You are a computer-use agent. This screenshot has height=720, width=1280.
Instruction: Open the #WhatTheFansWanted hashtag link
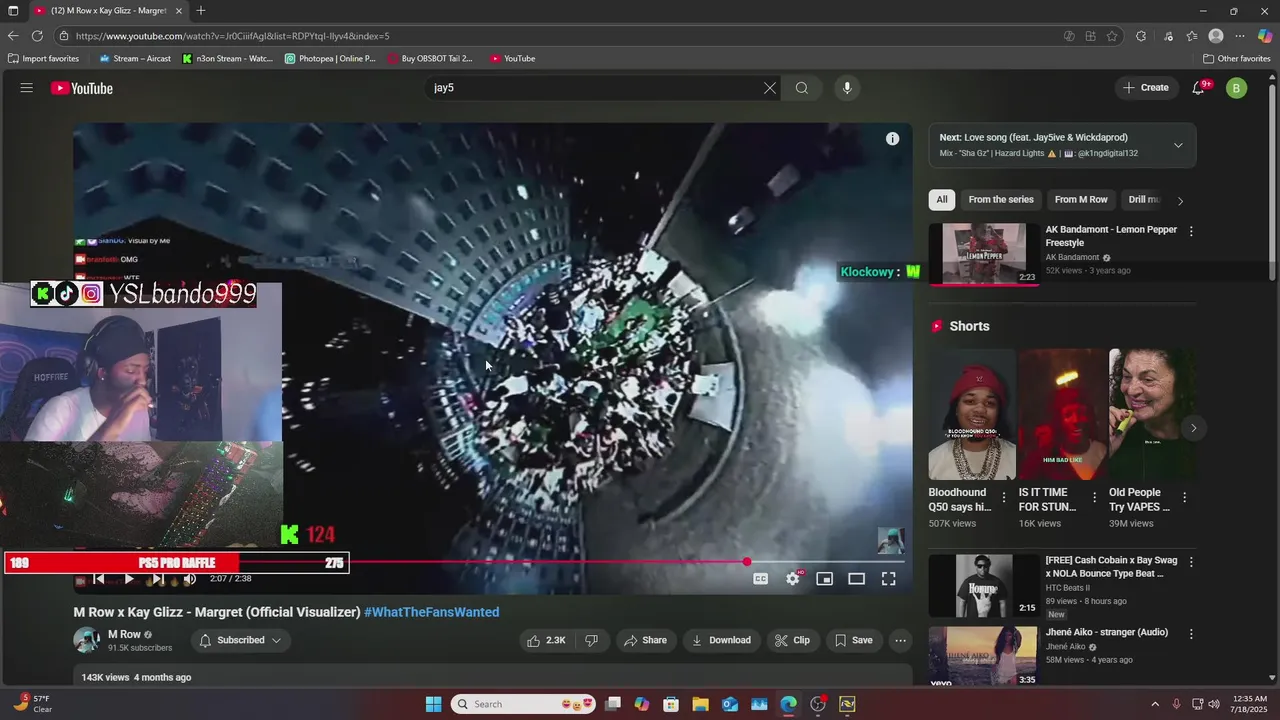431,612
